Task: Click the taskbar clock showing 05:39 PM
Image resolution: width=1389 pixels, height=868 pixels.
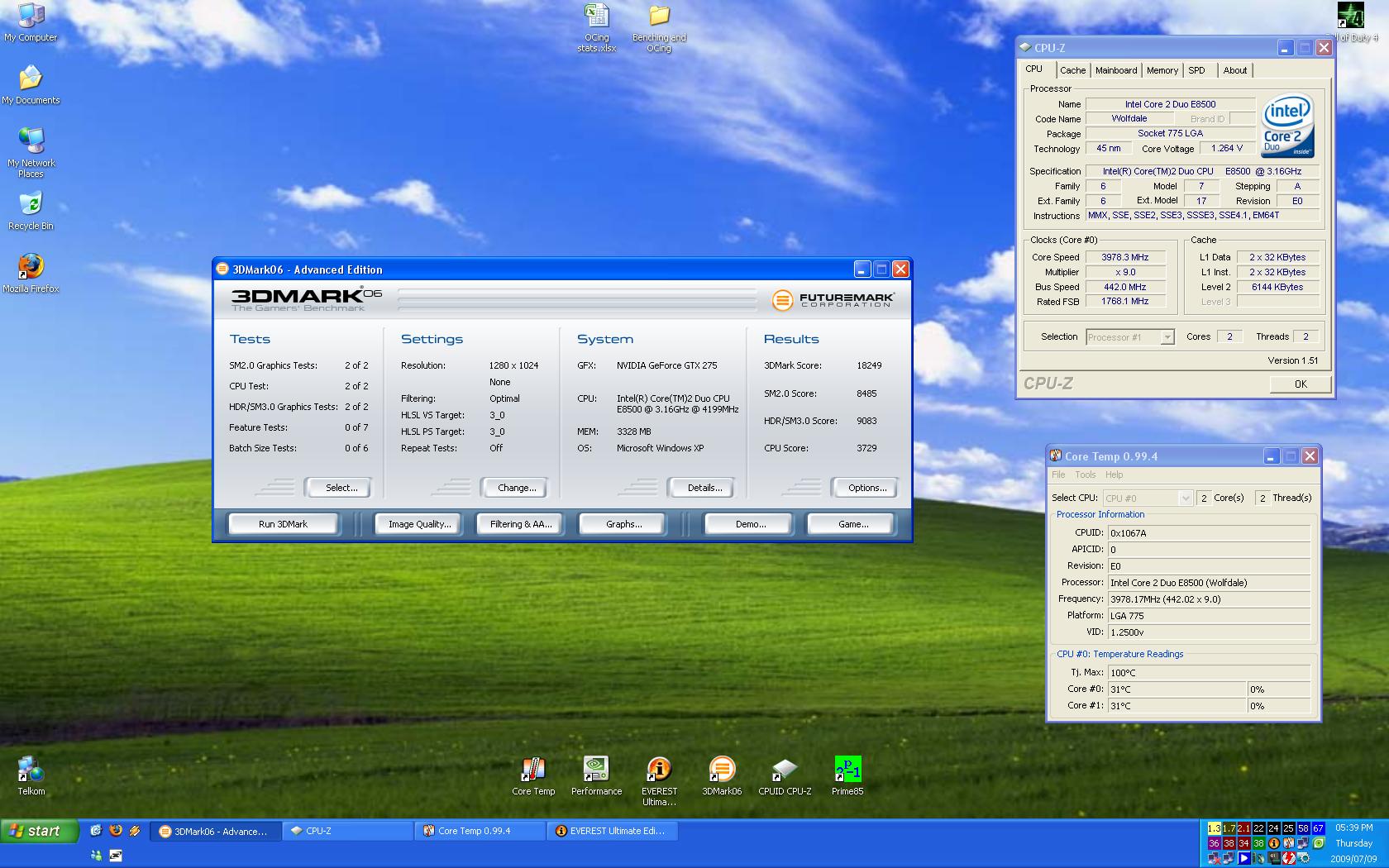Action: (1353, 827)
